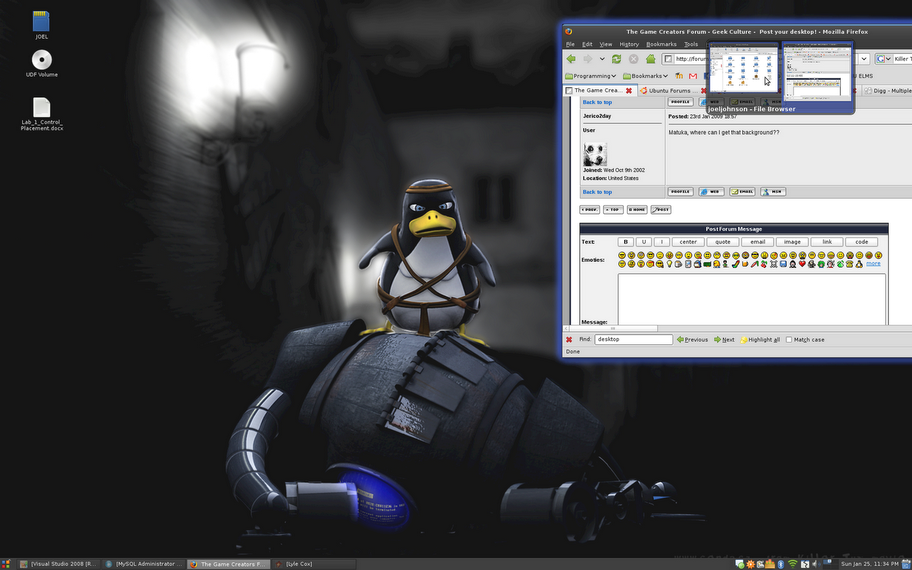
Task: Click the site icon in address bar
Action: pos(669,59)
